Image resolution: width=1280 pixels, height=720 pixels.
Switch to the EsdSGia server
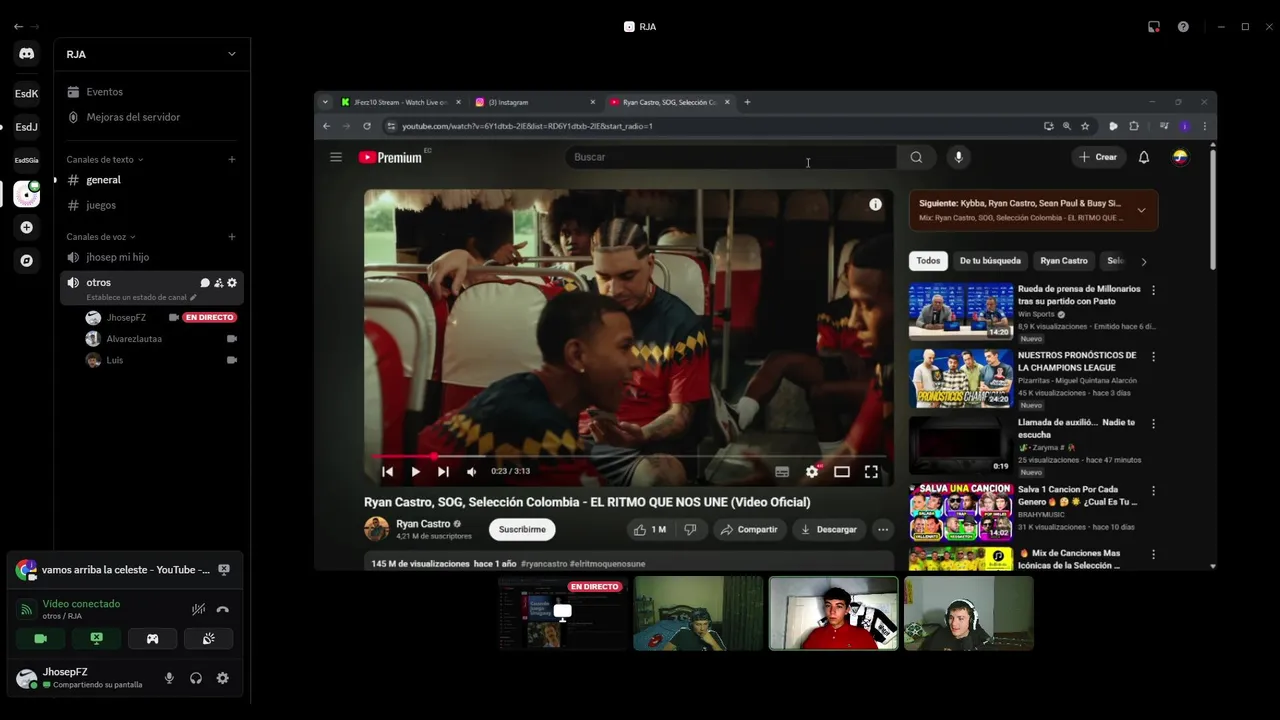tap(27, 160)
